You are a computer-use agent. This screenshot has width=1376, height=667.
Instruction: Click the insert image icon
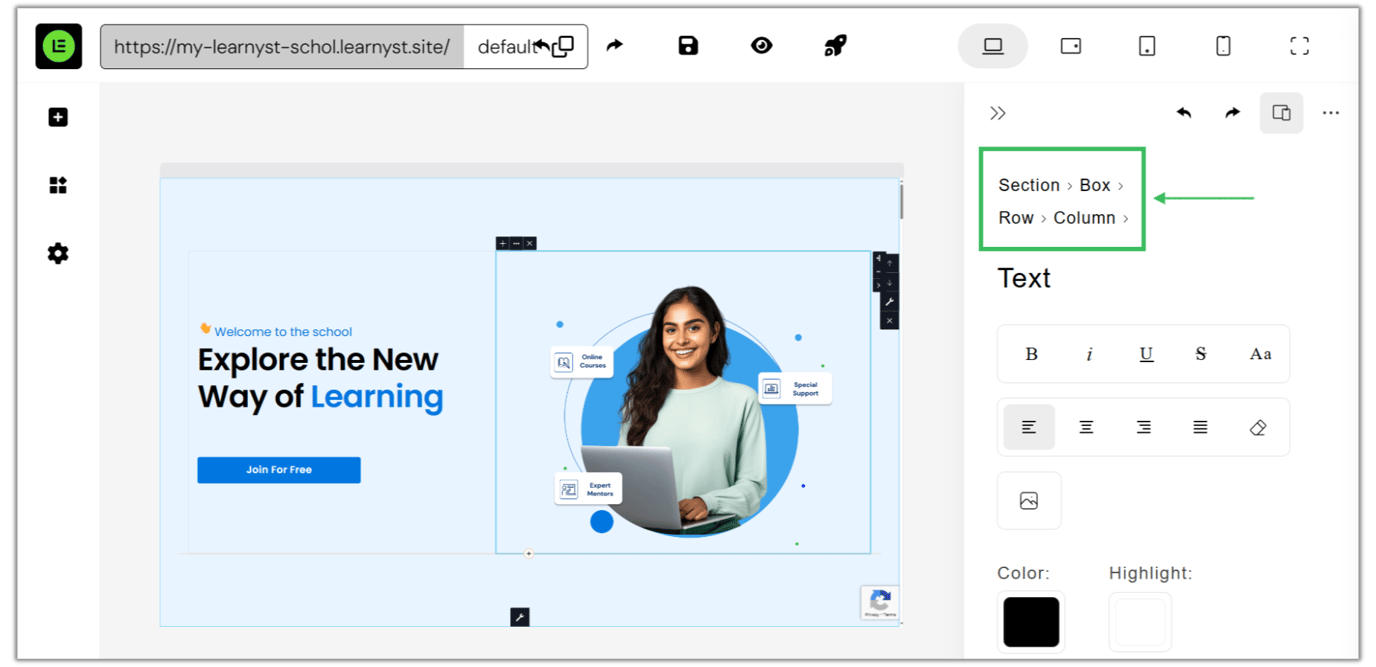coord(1029,501)
